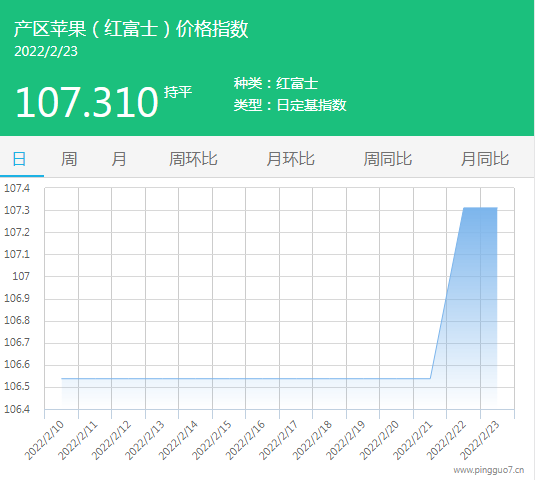Click the title 产区苹果（红富士）价格指数
Viewport: 535px width, 480px height.
(x=131, y=29)
